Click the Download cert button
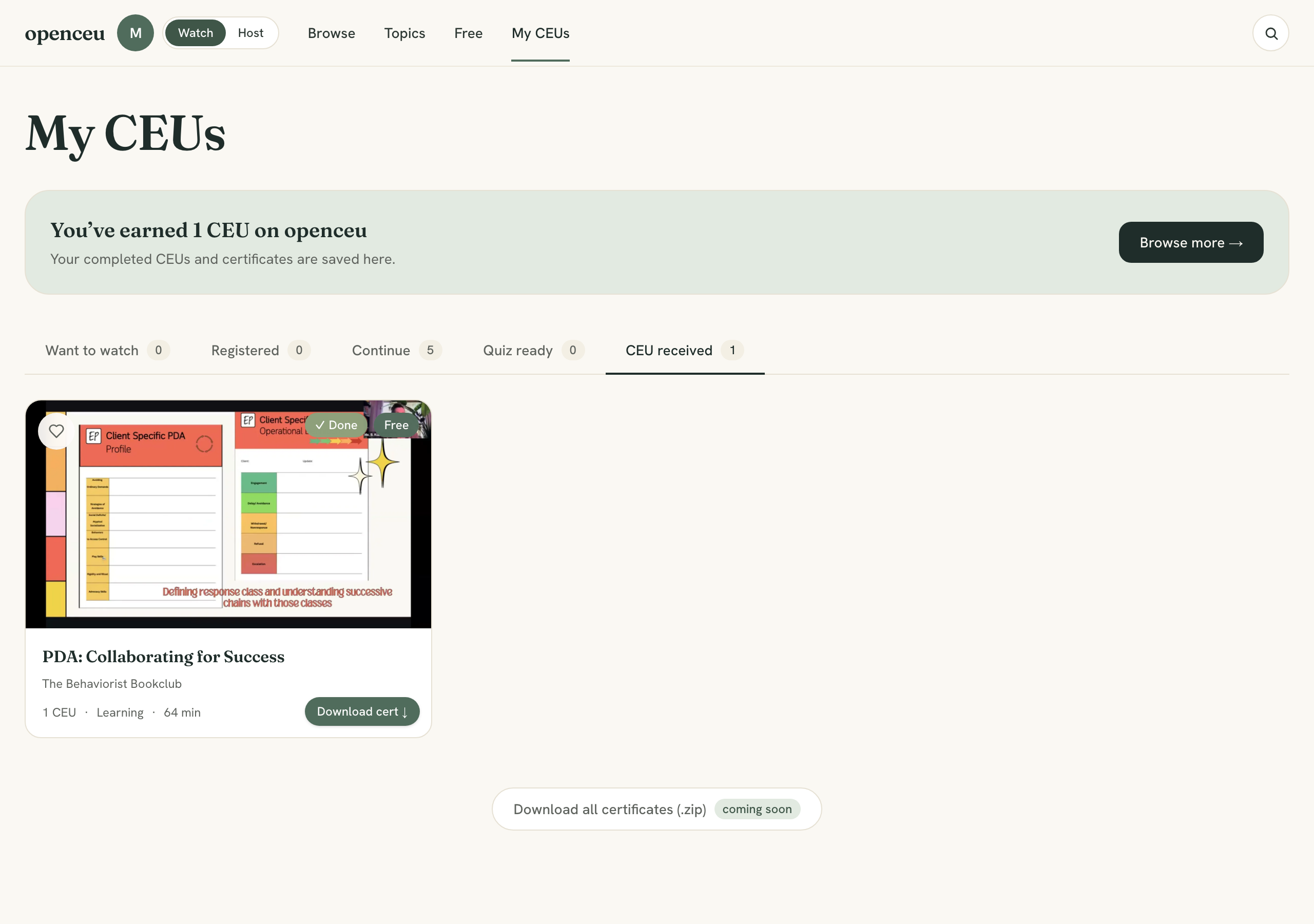This screenshot has width=1314, height=924. pyautogui.click(x=362, y=711)
